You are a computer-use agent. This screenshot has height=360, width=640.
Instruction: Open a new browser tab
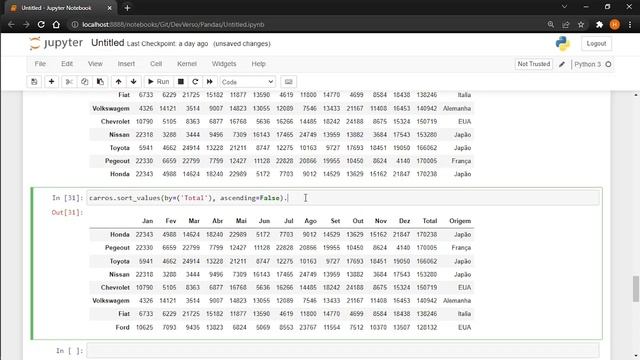click(x=127, y=8)
